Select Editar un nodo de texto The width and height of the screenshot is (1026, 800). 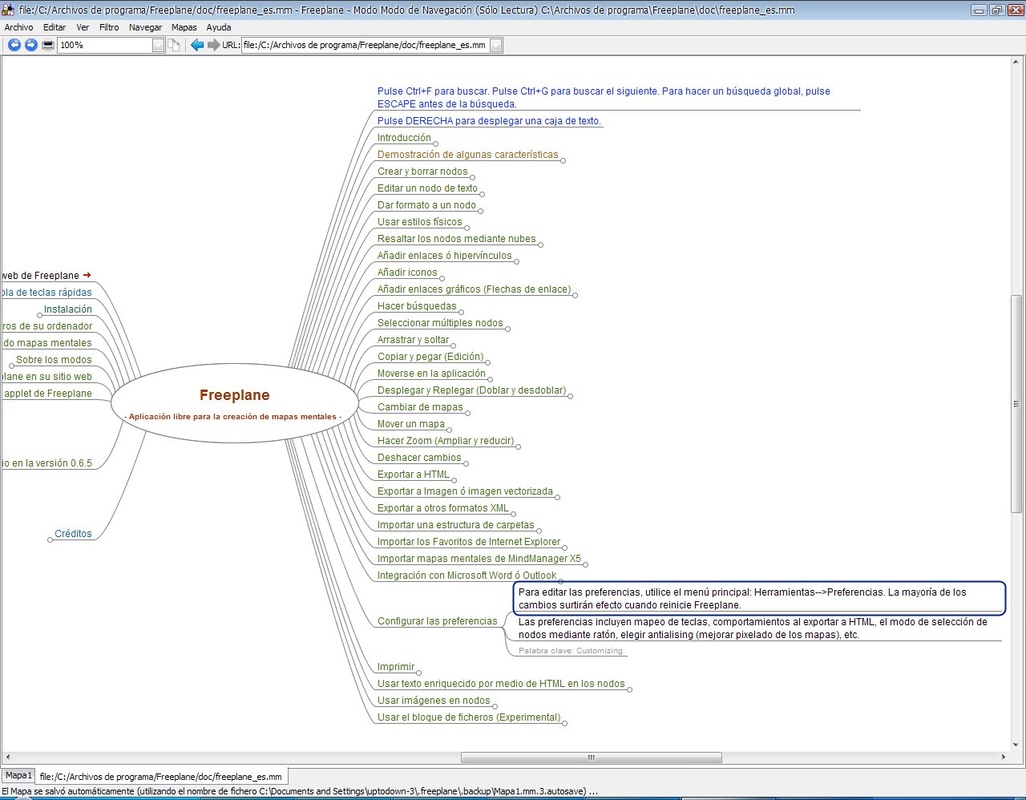pos(427,188)
